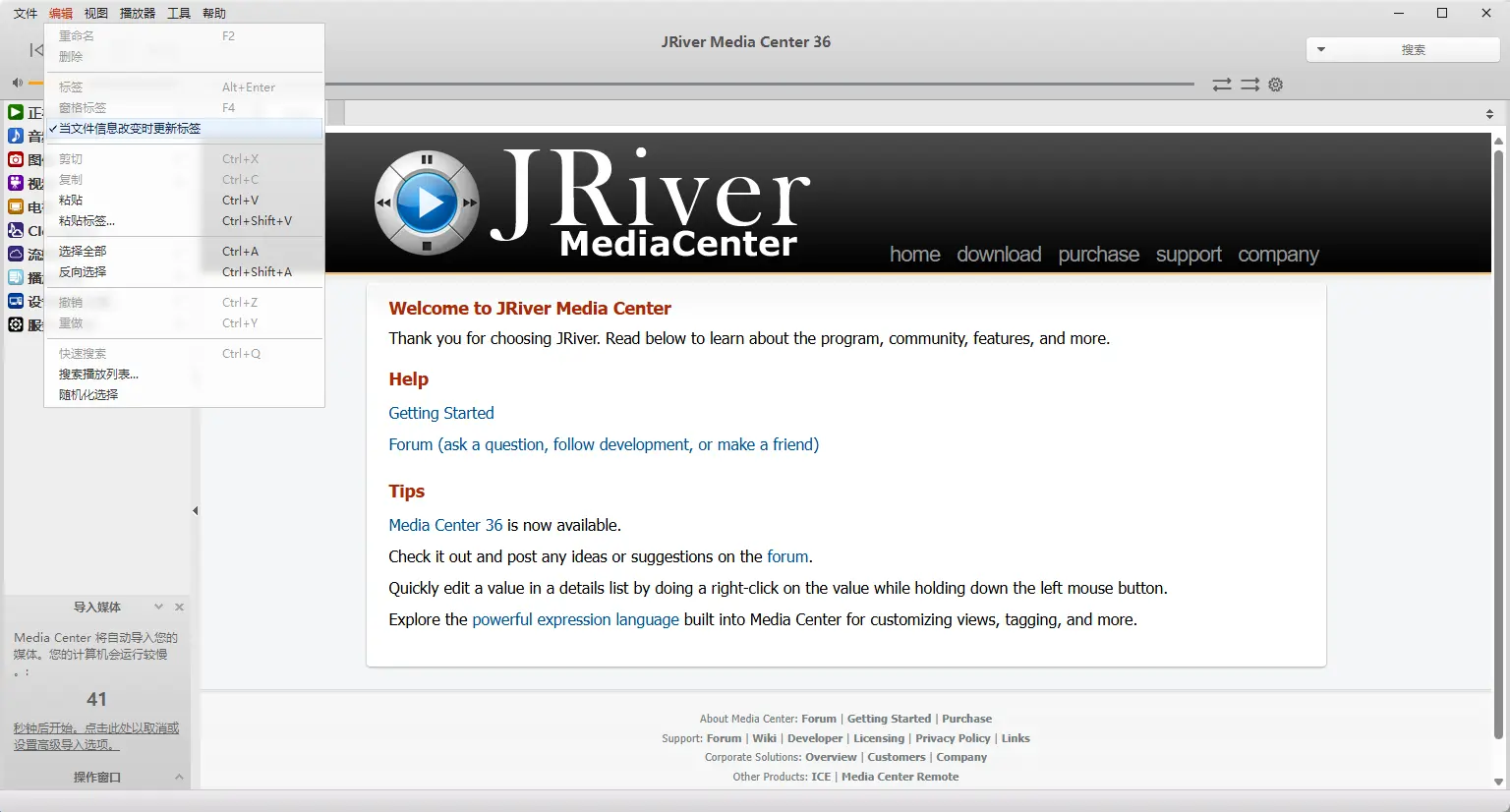This screenshot has height=812, width=1510.
Task: Click the Purchase link in the footer
Action: (x=967, y=719)
